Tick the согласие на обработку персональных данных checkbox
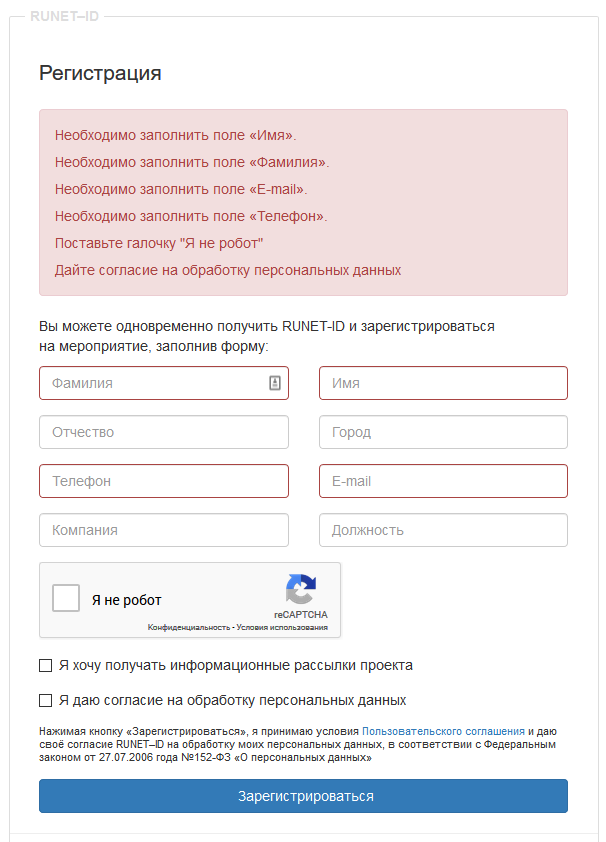Screen dimensions: 606x842 pyautogui.click(x=45, y=700)
